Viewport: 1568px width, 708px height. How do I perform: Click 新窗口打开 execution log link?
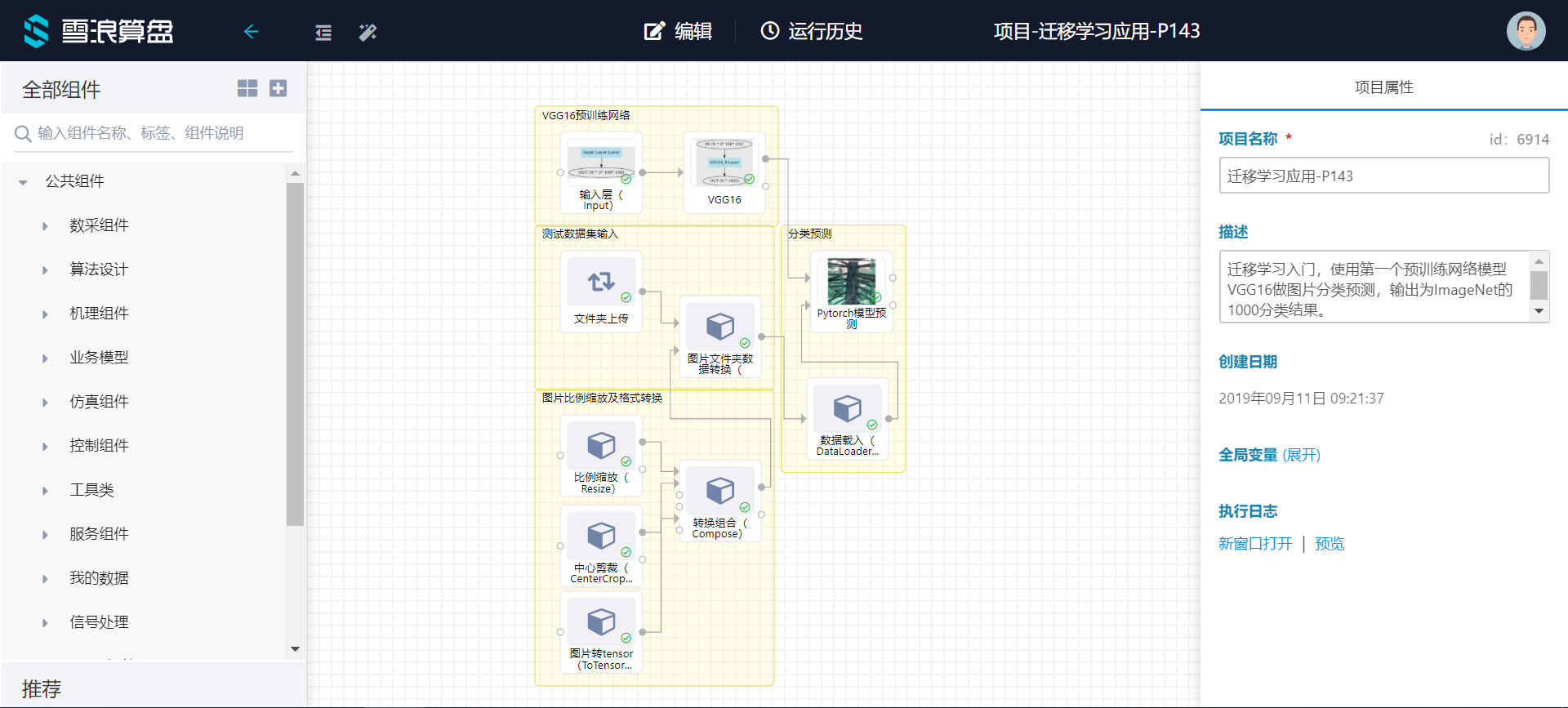1255,544
